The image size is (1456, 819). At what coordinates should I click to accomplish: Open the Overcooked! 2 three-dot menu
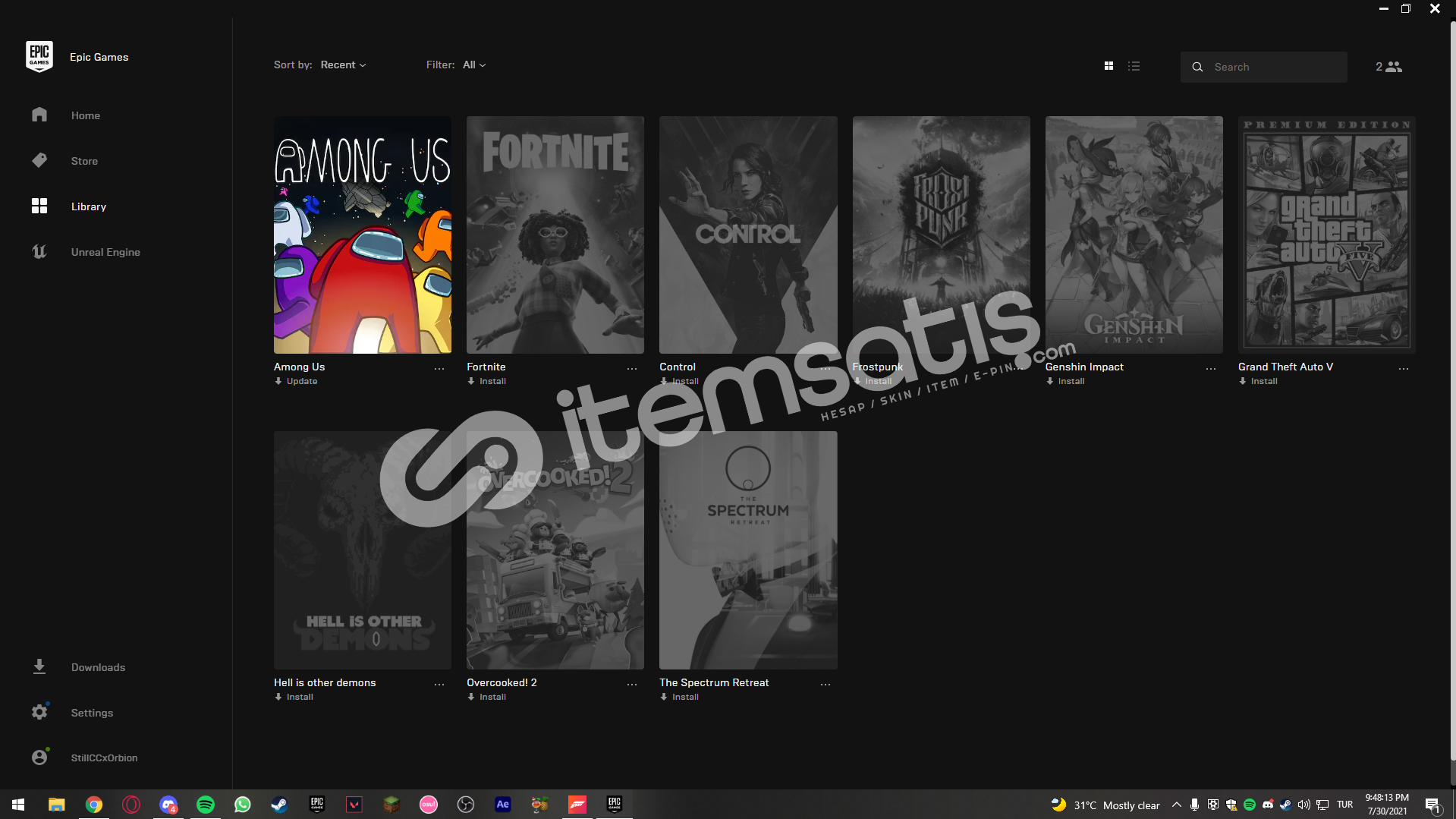click(632, 685)
